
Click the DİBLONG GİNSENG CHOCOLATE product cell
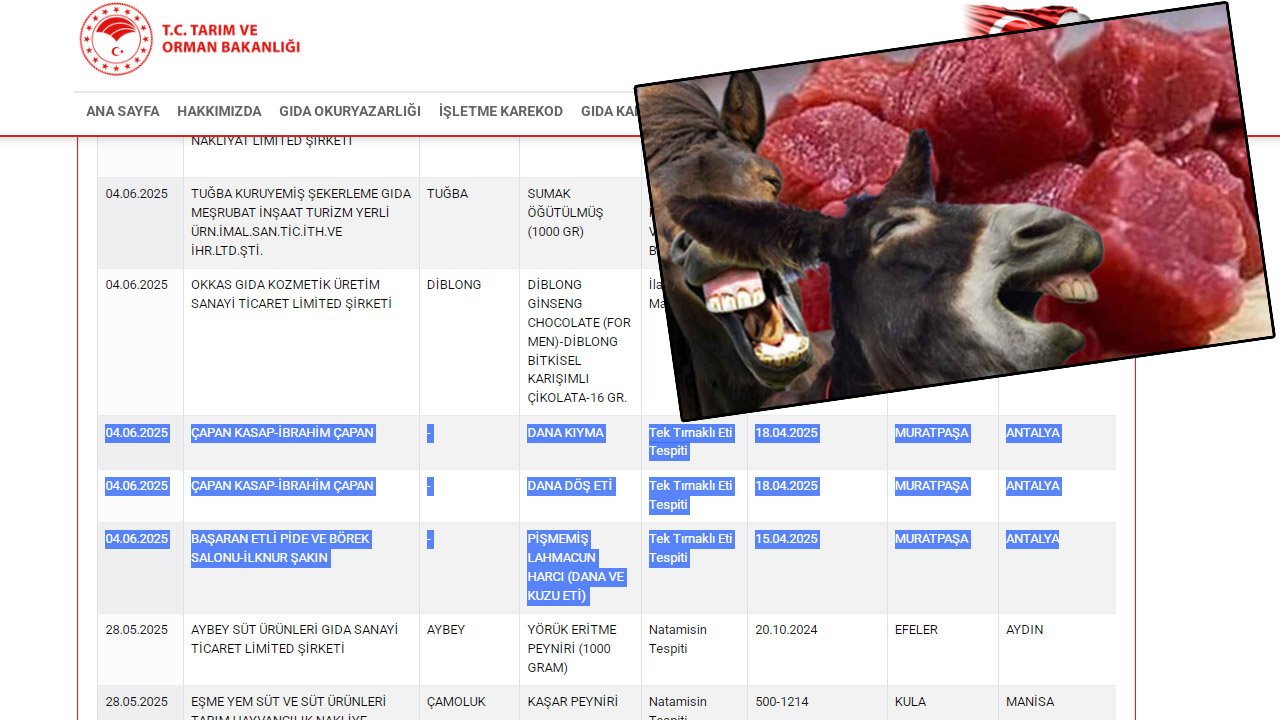coord(580,341)
